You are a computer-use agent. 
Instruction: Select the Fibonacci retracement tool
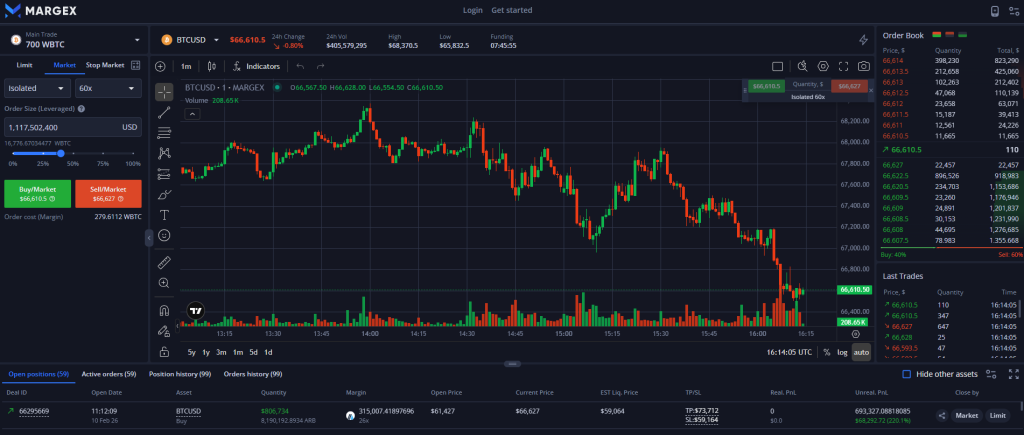coord(164,133)
